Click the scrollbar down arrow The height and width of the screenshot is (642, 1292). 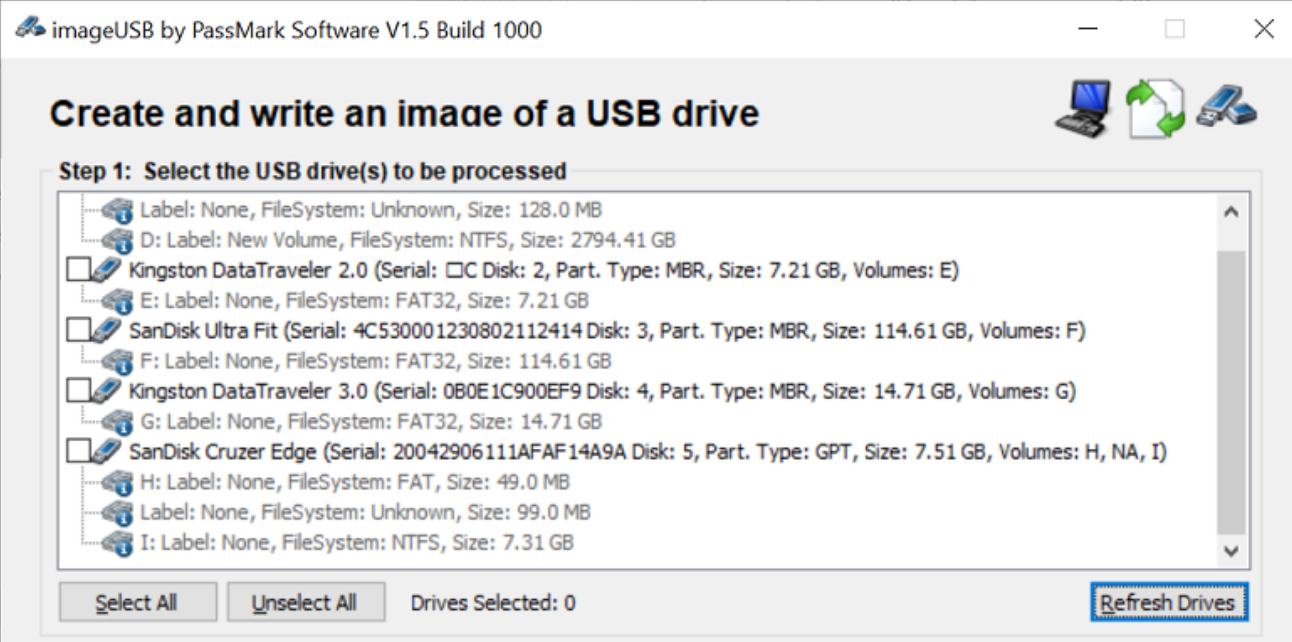pos(1230,548)
